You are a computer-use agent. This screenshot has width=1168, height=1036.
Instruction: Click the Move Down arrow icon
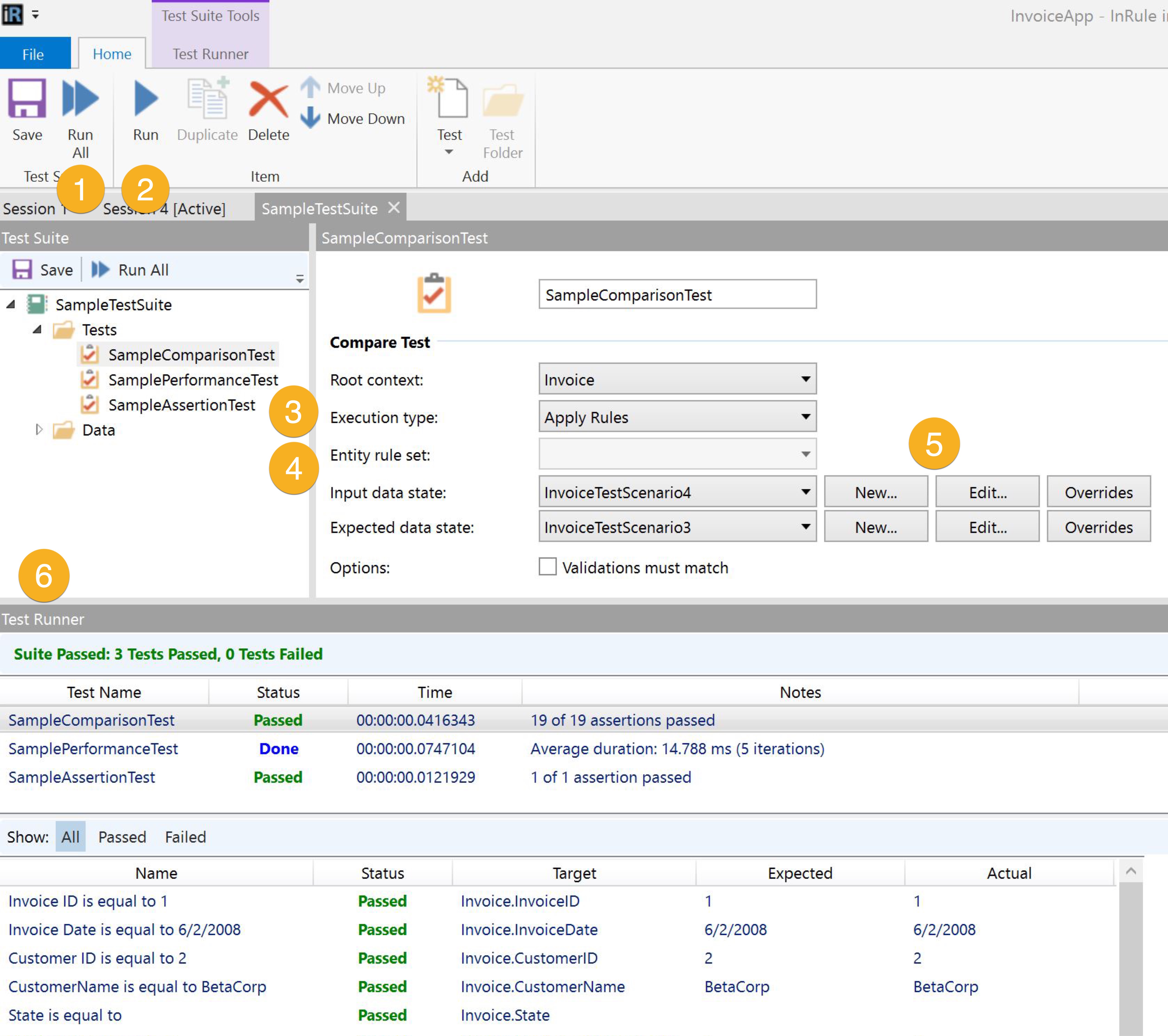pyautogui.click(x=310, y=118)
